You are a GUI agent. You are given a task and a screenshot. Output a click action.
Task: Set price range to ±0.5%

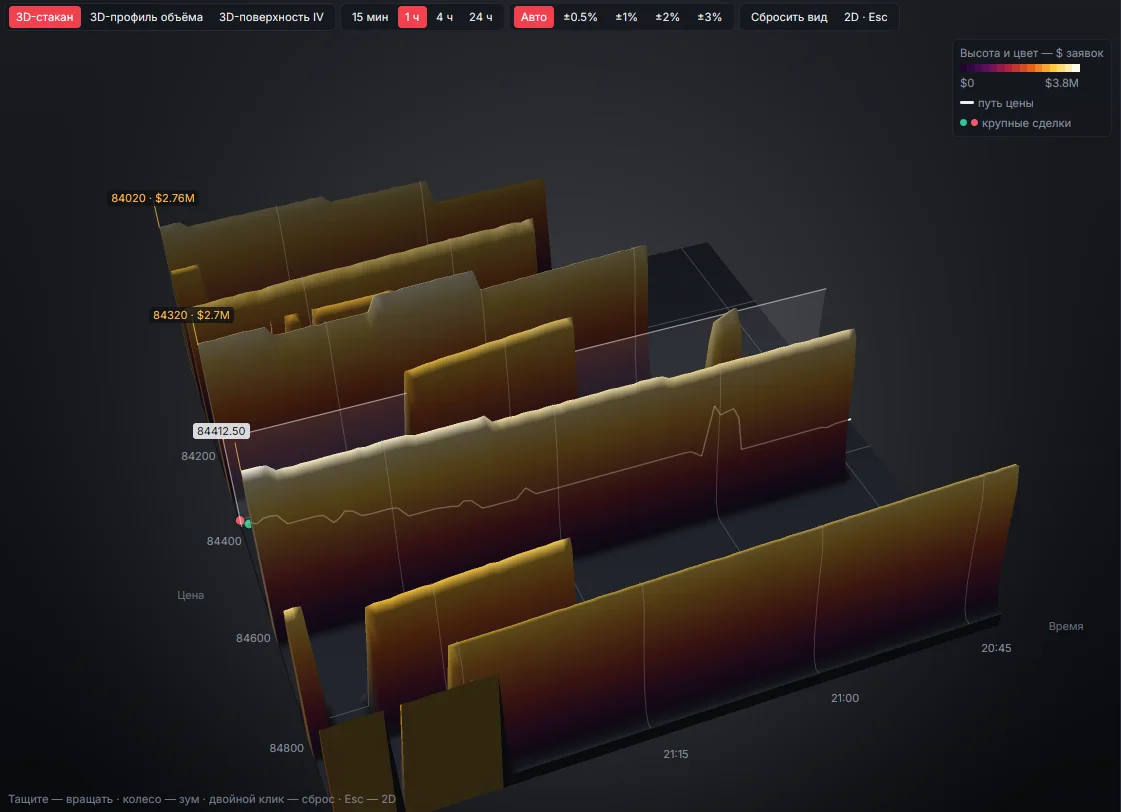[x=580, y=17]
